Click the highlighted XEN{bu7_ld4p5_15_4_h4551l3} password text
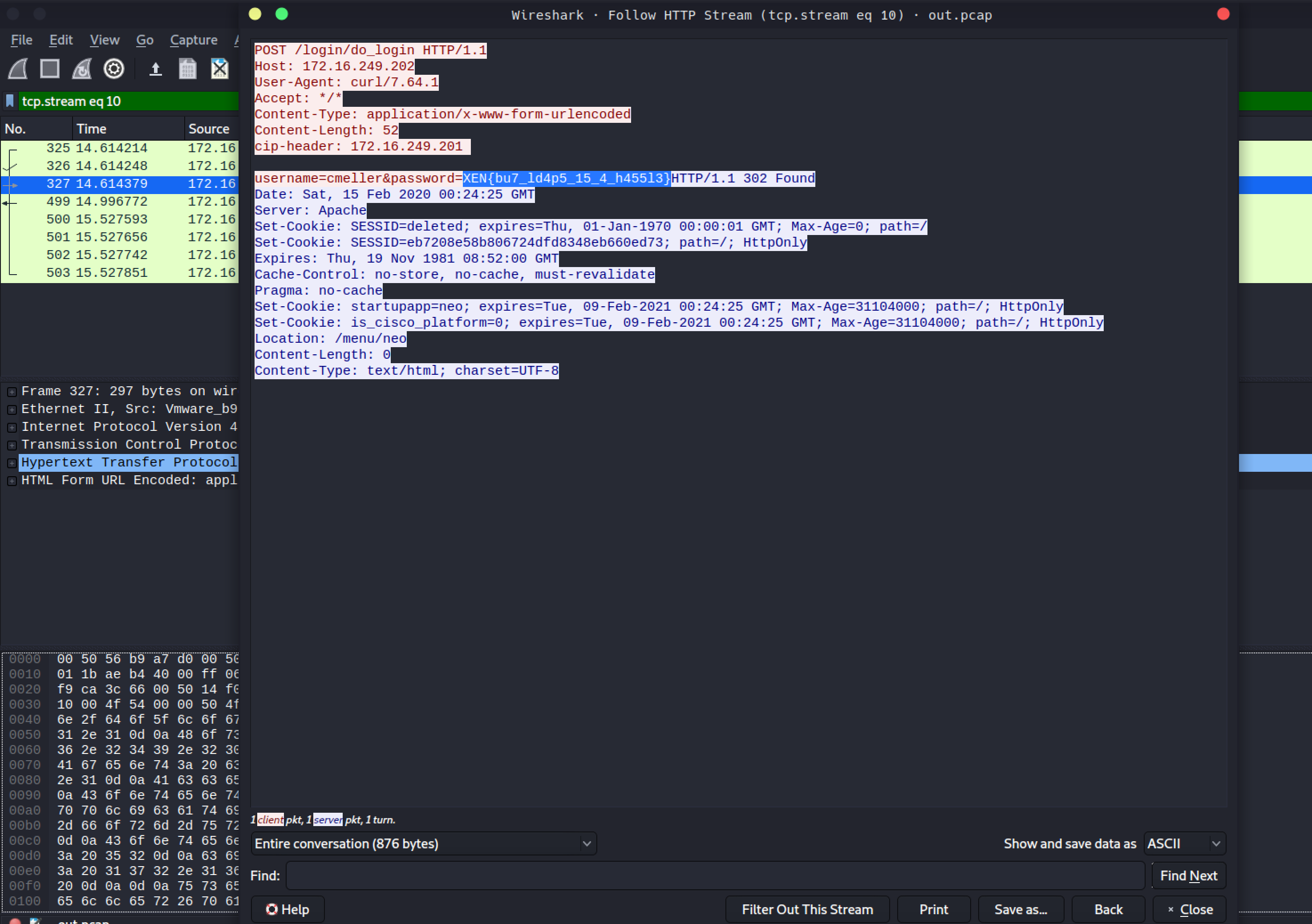1312x924 pixels. tap(566, 178)
